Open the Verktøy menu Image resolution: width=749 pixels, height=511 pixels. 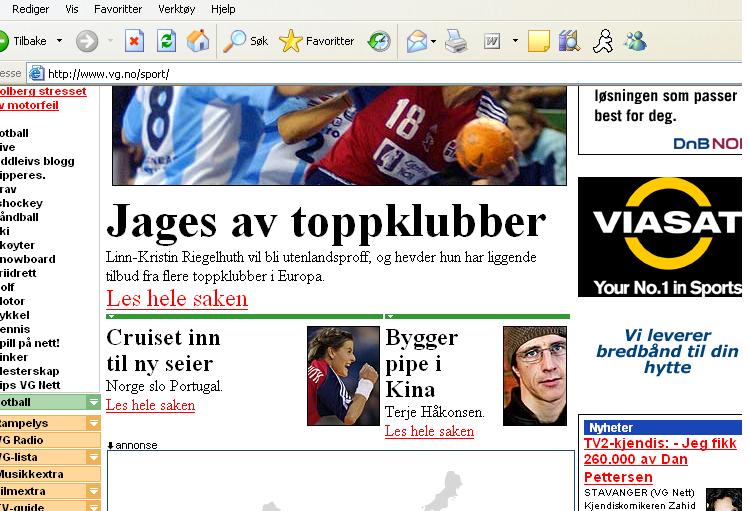[x=177, y=9]
